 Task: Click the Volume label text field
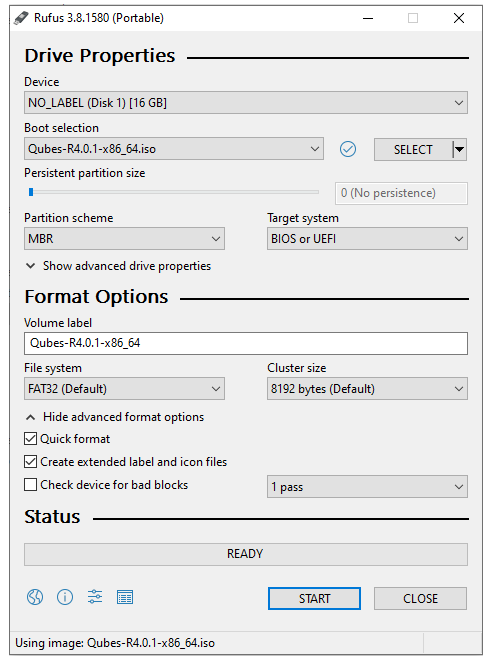click(x=246, y=343)
